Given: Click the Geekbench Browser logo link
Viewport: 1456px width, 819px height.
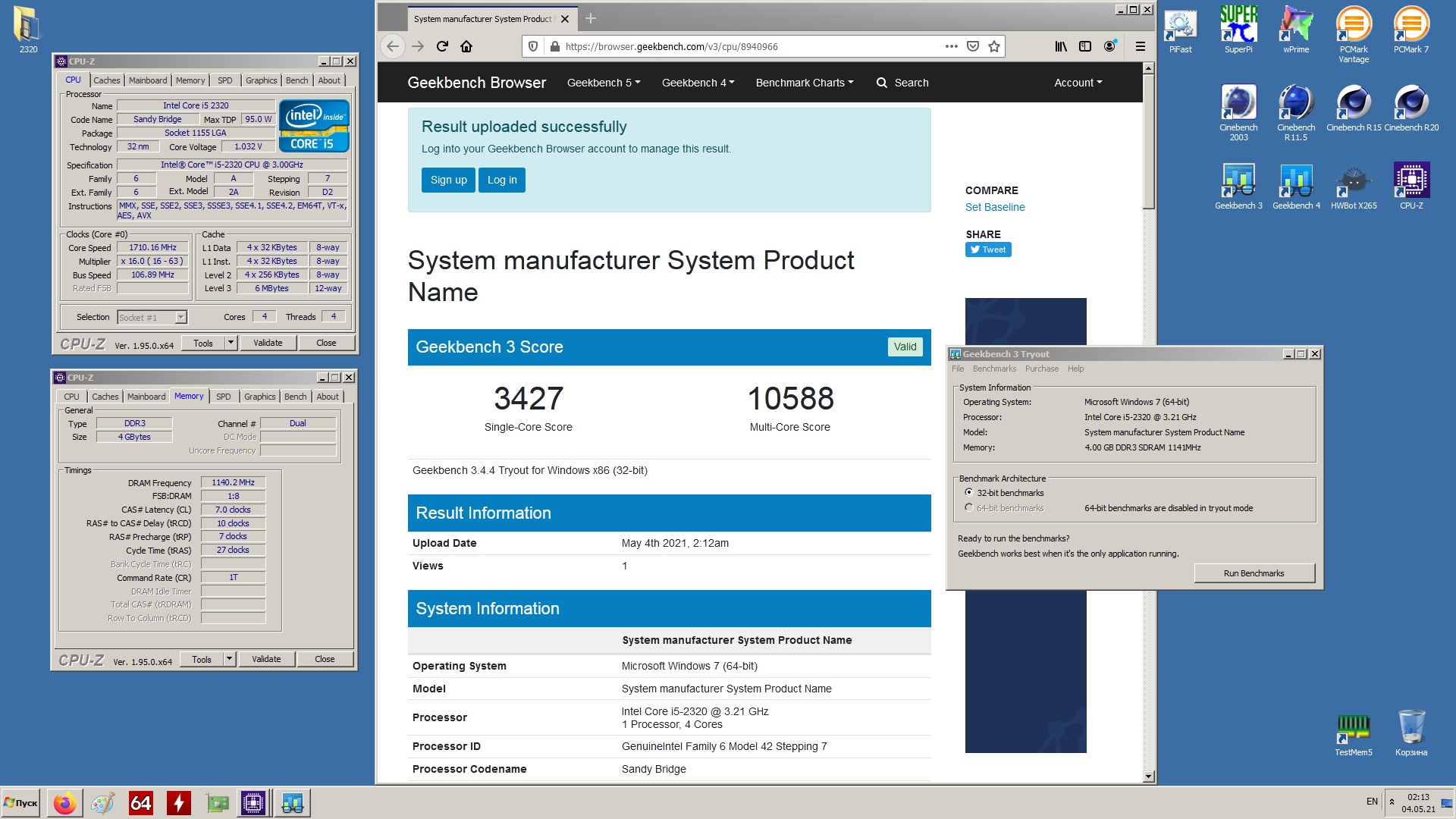Looking at the screenshot, I should [x=476, y=83].
